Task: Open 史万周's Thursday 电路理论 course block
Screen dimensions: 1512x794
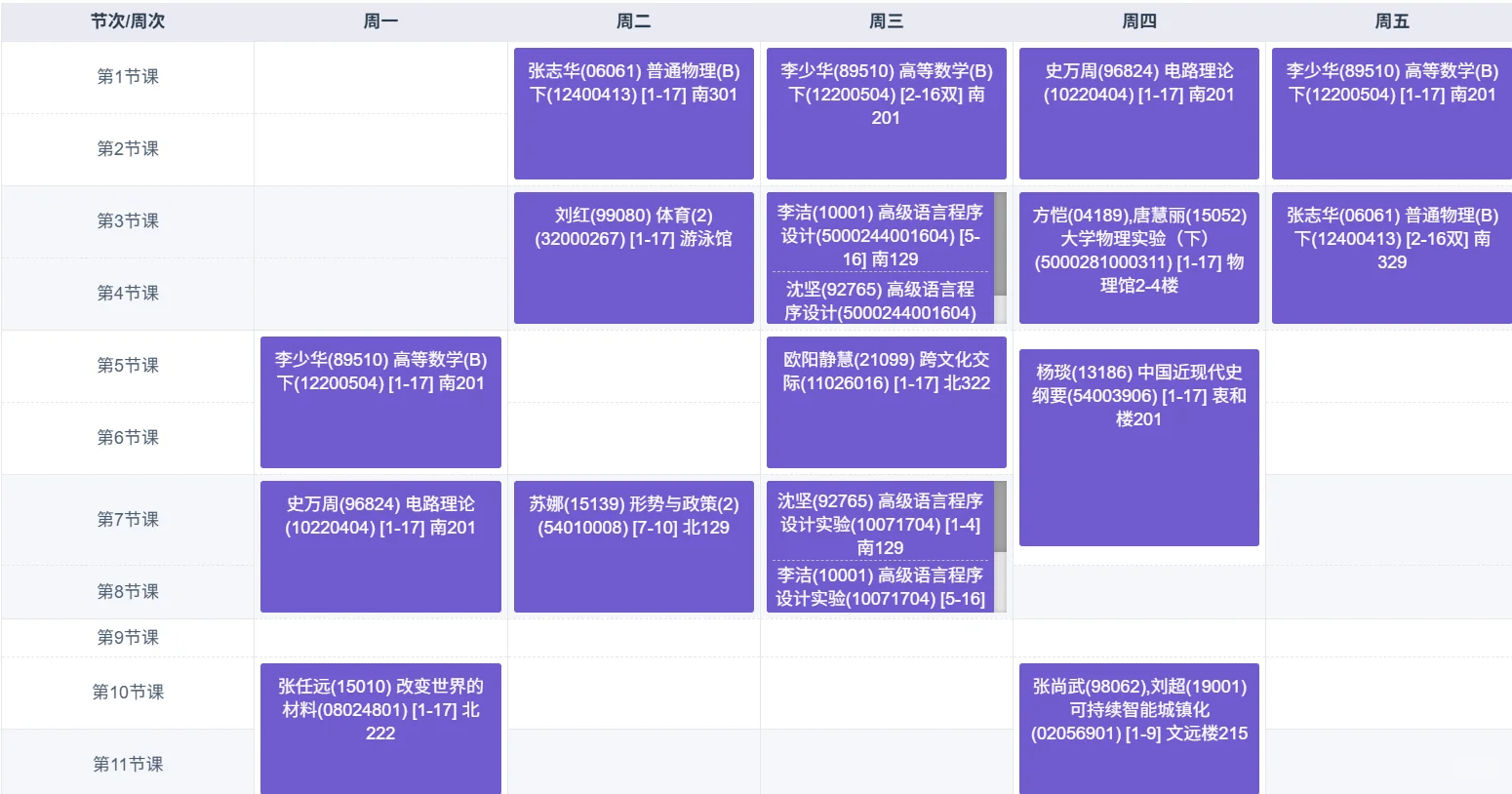Action: pyautogui.click(x=1138, y=112)
